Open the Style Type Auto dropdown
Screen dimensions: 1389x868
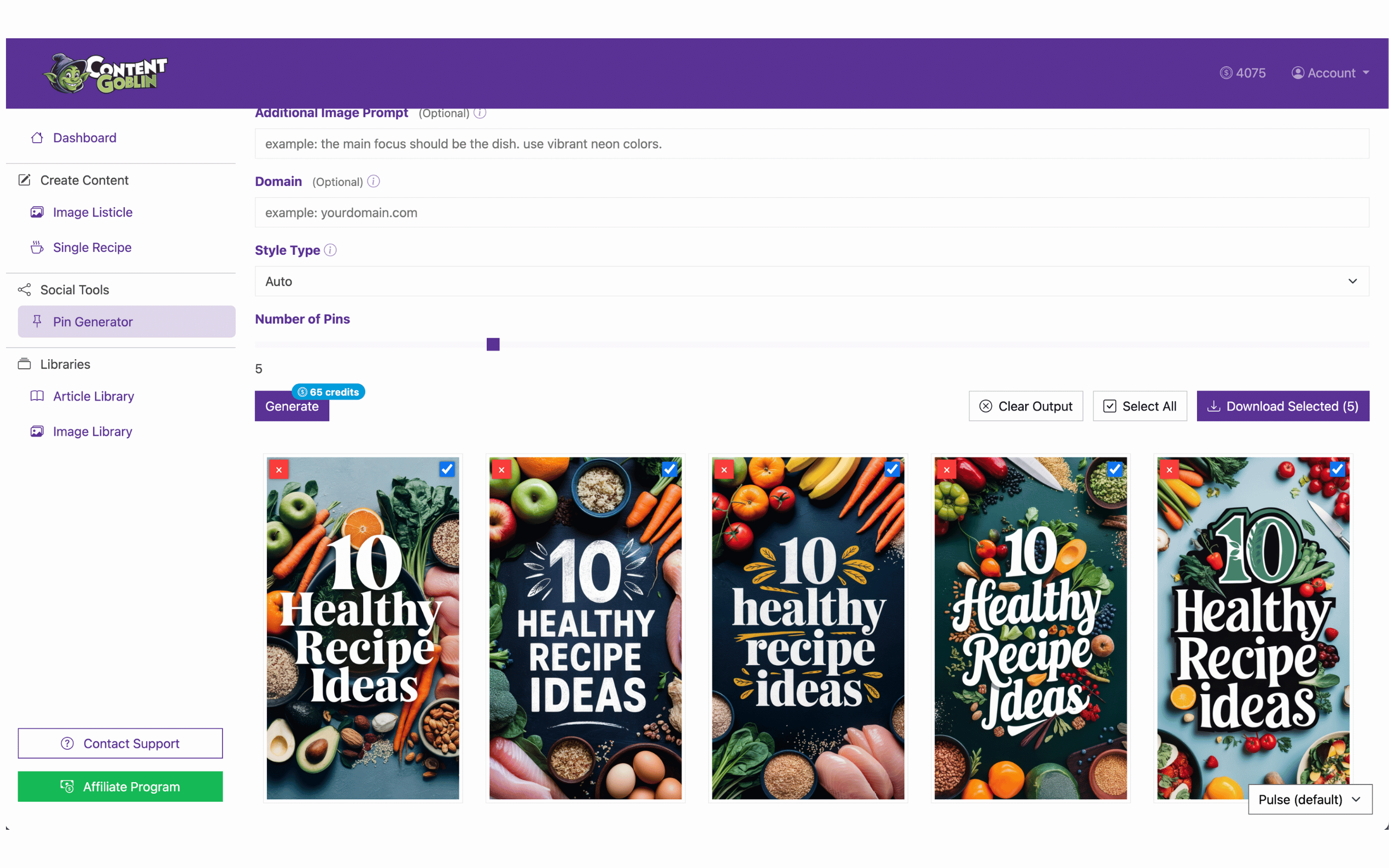click(x=812, y=281)
